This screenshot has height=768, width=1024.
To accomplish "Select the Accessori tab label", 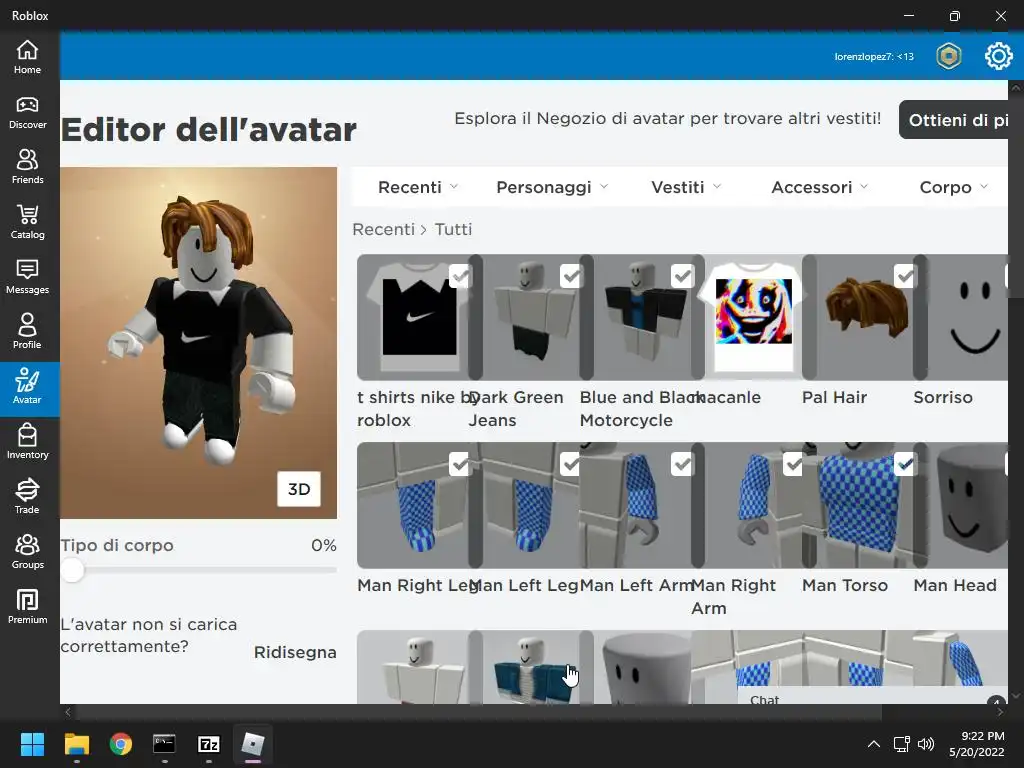I will click(812, 187).
